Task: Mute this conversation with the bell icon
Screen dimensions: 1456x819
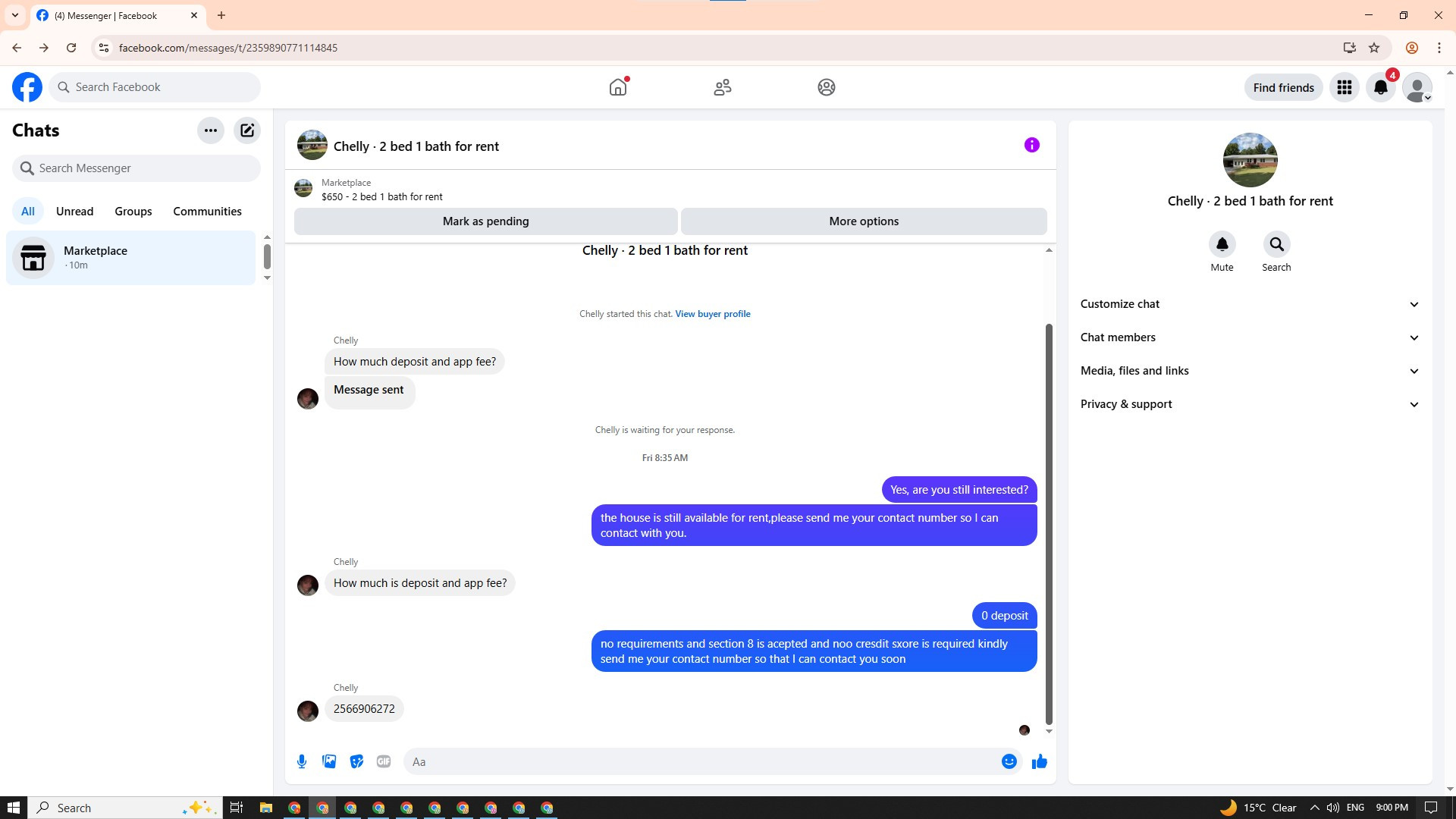Action: (1222, 244)
